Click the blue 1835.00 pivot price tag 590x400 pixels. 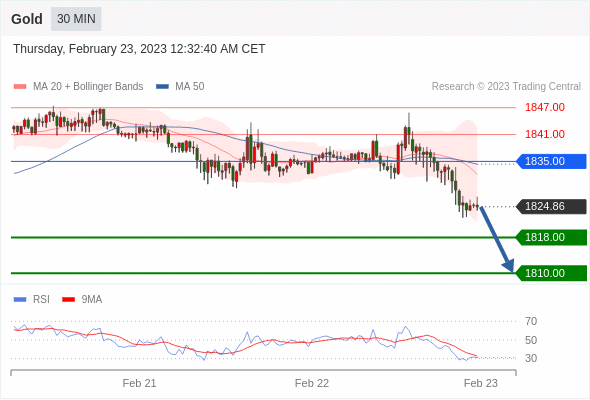[x=551, y=161]
